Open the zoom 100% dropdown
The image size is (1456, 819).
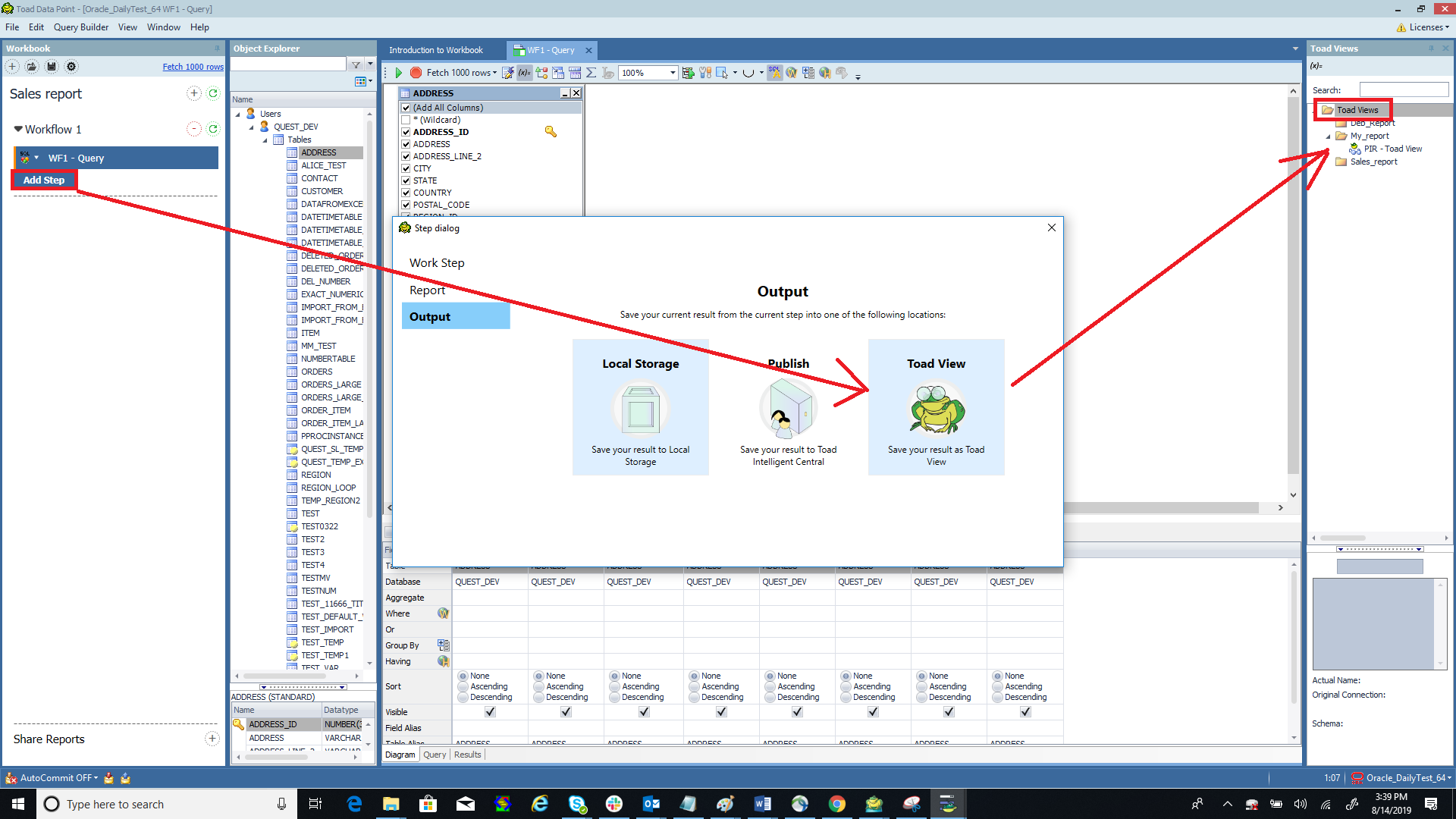673,73
